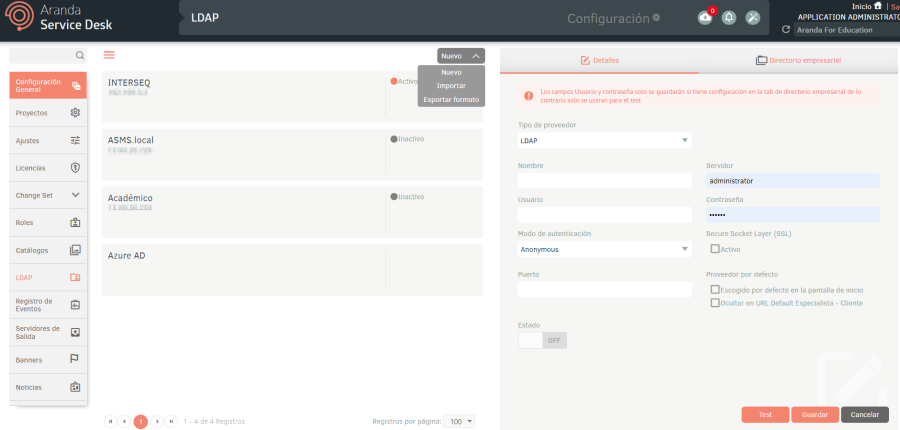Click the Roles badge icon
Image resolution: width=900 pixels, height=430 pixels.
click(75, 223)
